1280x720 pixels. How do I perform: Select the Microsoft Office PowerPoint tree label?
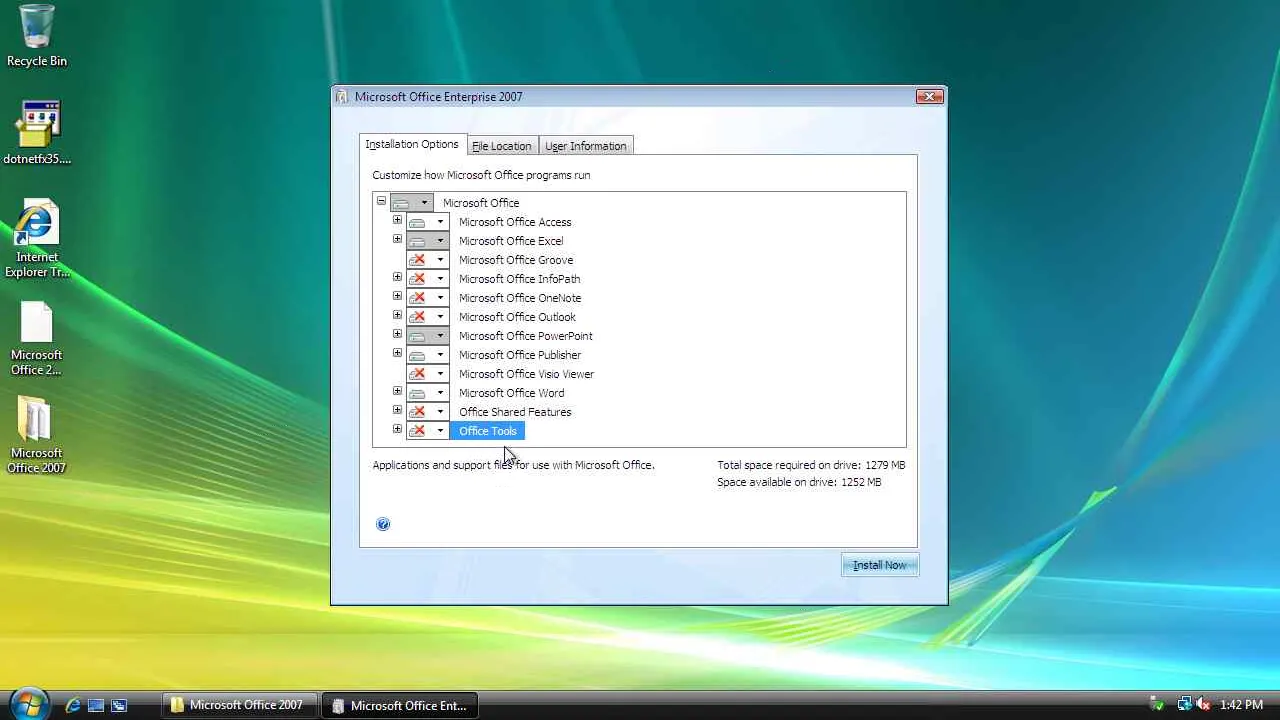click(x=526, y=336)
